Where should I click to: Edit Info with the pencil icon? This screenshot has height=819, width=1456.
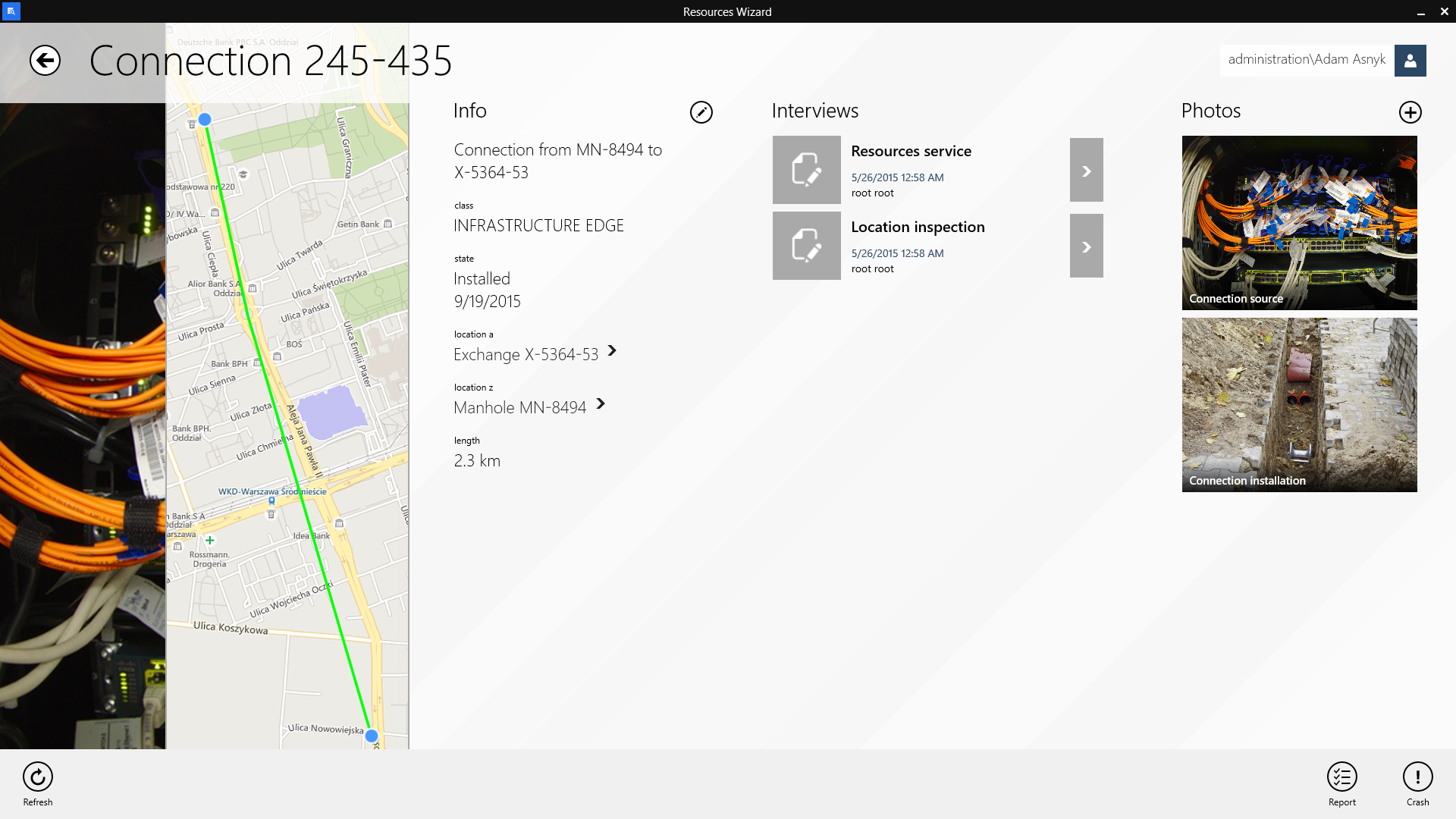[x=701, y=112]
